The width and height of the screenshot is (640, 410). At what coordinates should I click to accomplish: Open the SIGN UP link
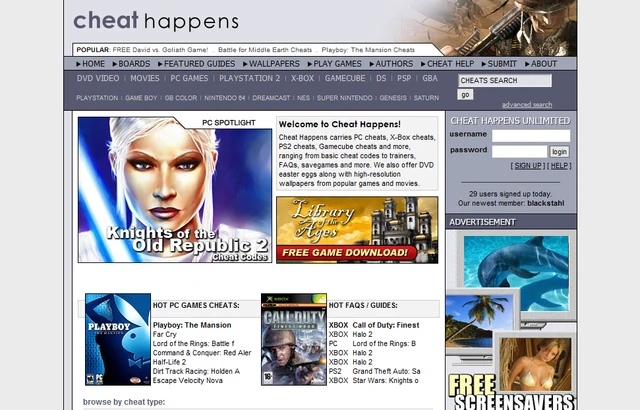[528, 166]
